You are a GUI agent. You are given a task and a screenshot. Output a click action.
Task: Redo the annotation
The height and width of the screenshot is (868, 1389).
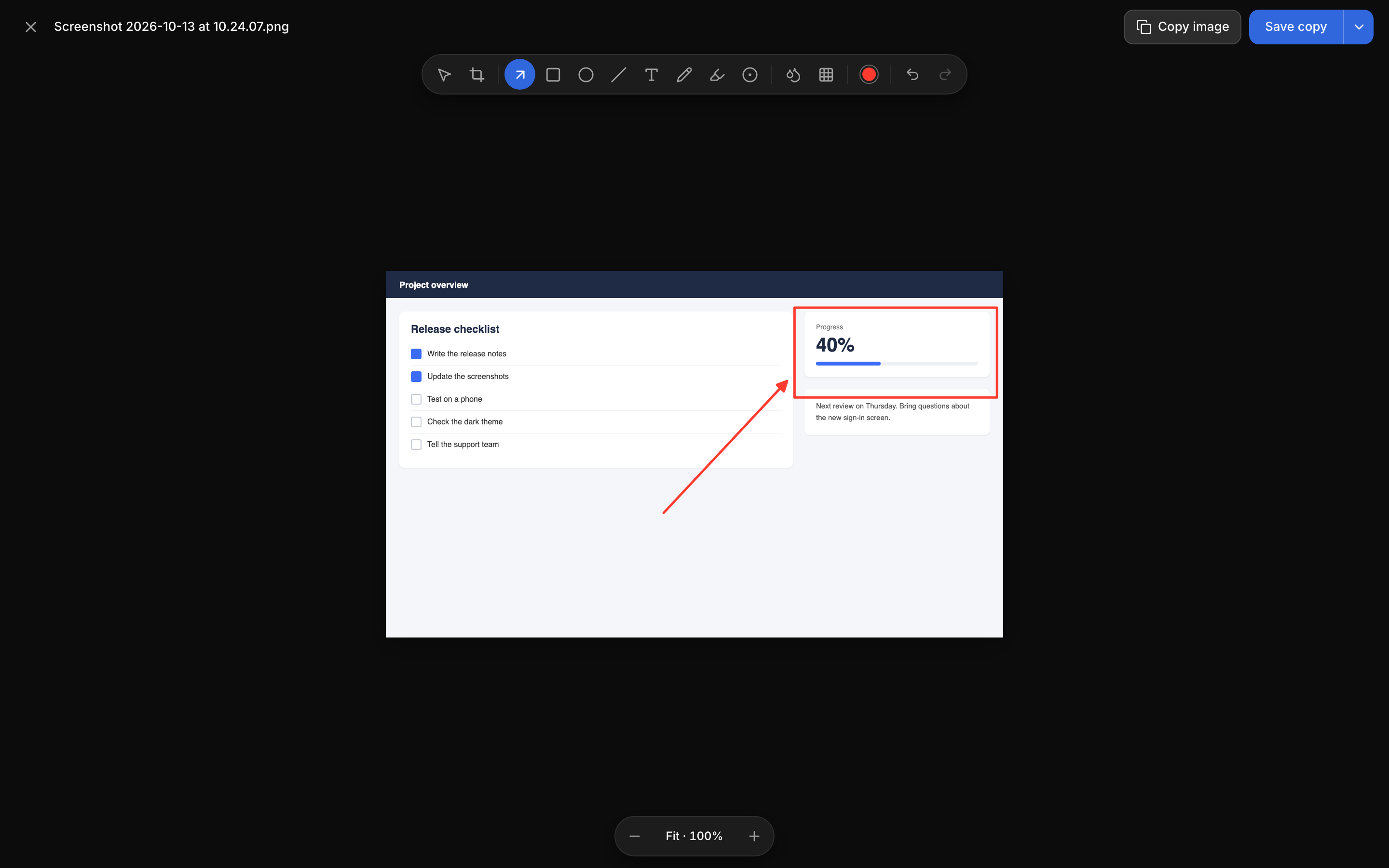click(x=945, y=75)
